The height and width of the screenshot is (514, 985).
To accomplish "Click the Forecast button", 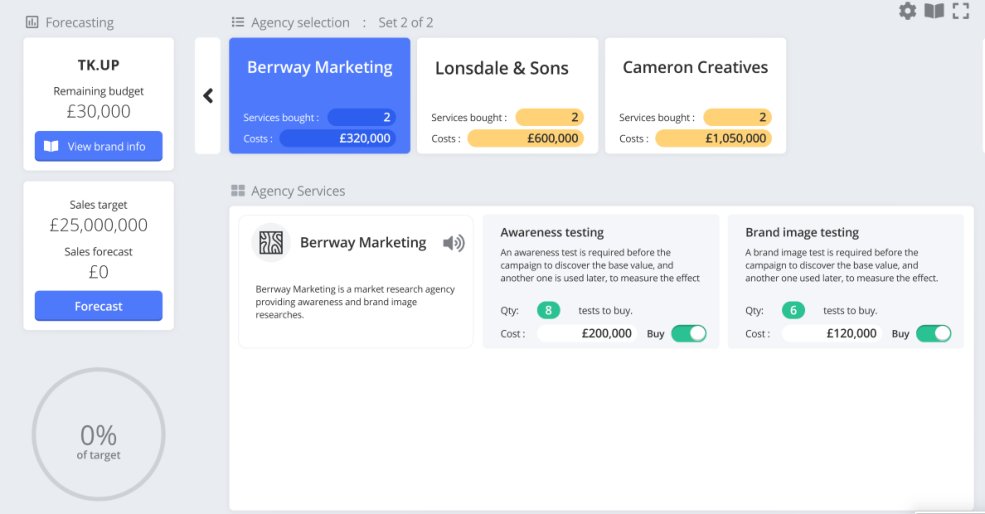I will [99, 306].
